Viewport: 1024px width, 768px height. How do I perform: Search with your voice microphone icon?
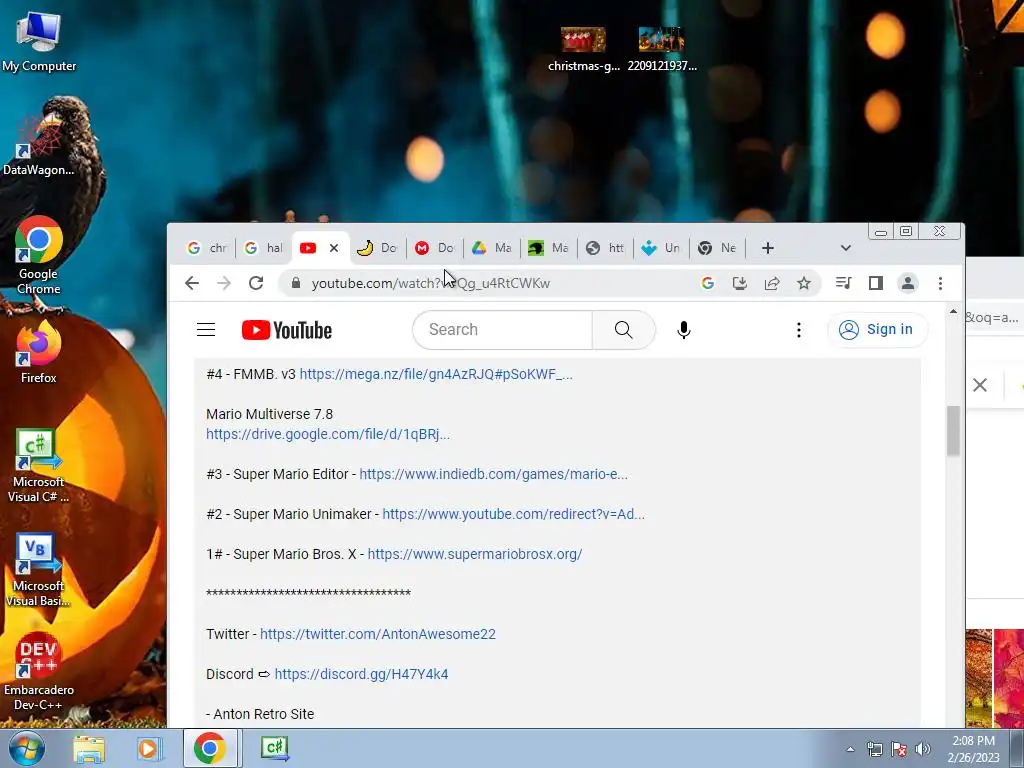pos(684,330)
